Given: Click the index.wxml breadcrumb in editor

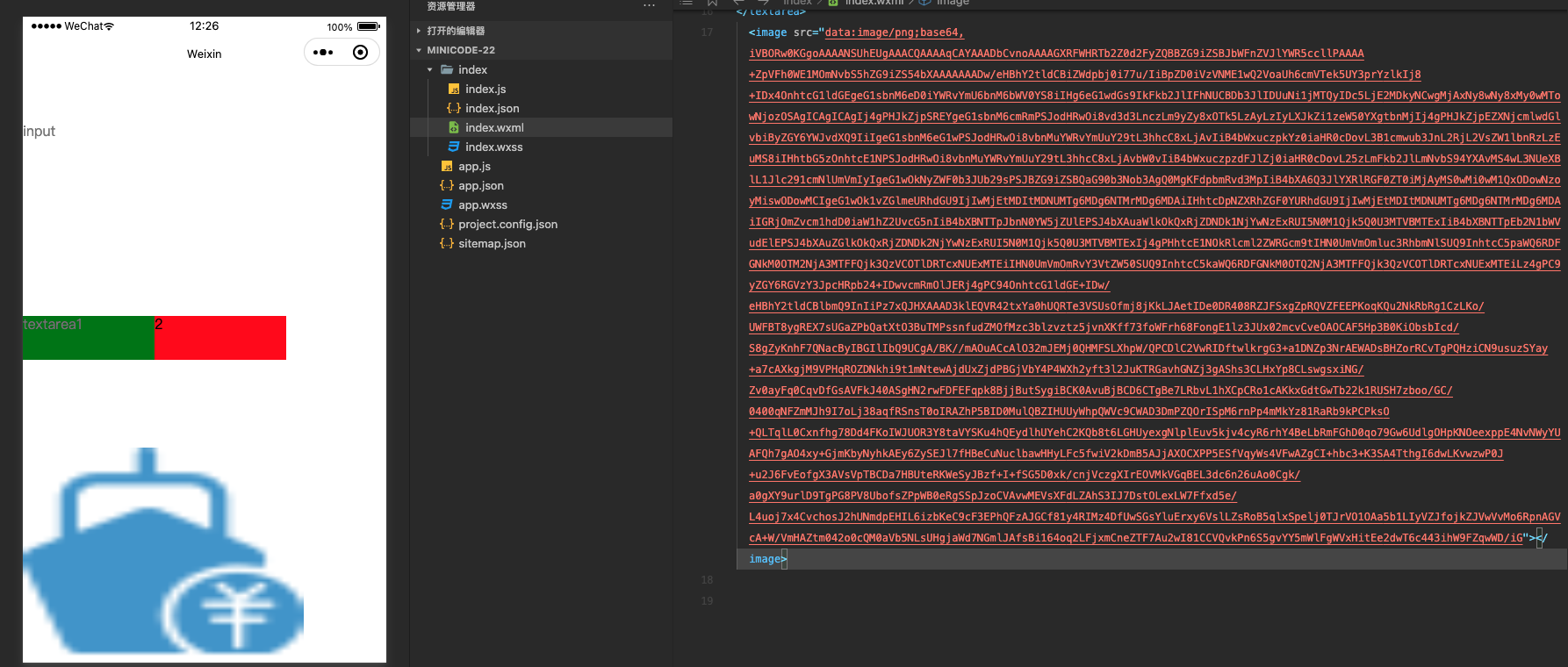Looking at the screenshot, I should click(874, 3).
